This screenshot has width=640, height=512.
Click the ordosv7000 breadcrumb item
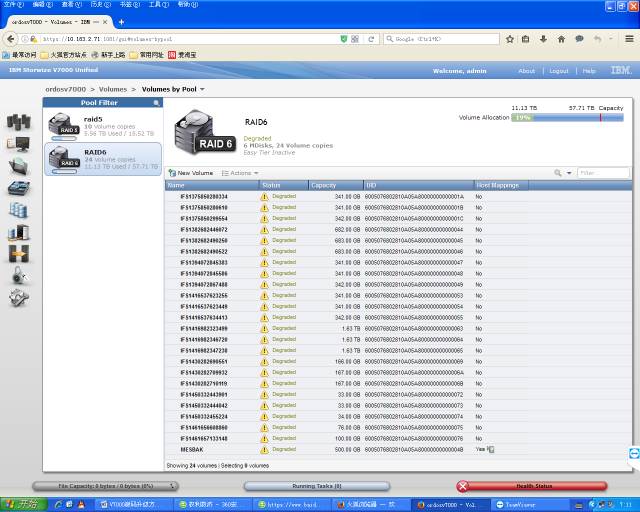[x=65, y=89]
